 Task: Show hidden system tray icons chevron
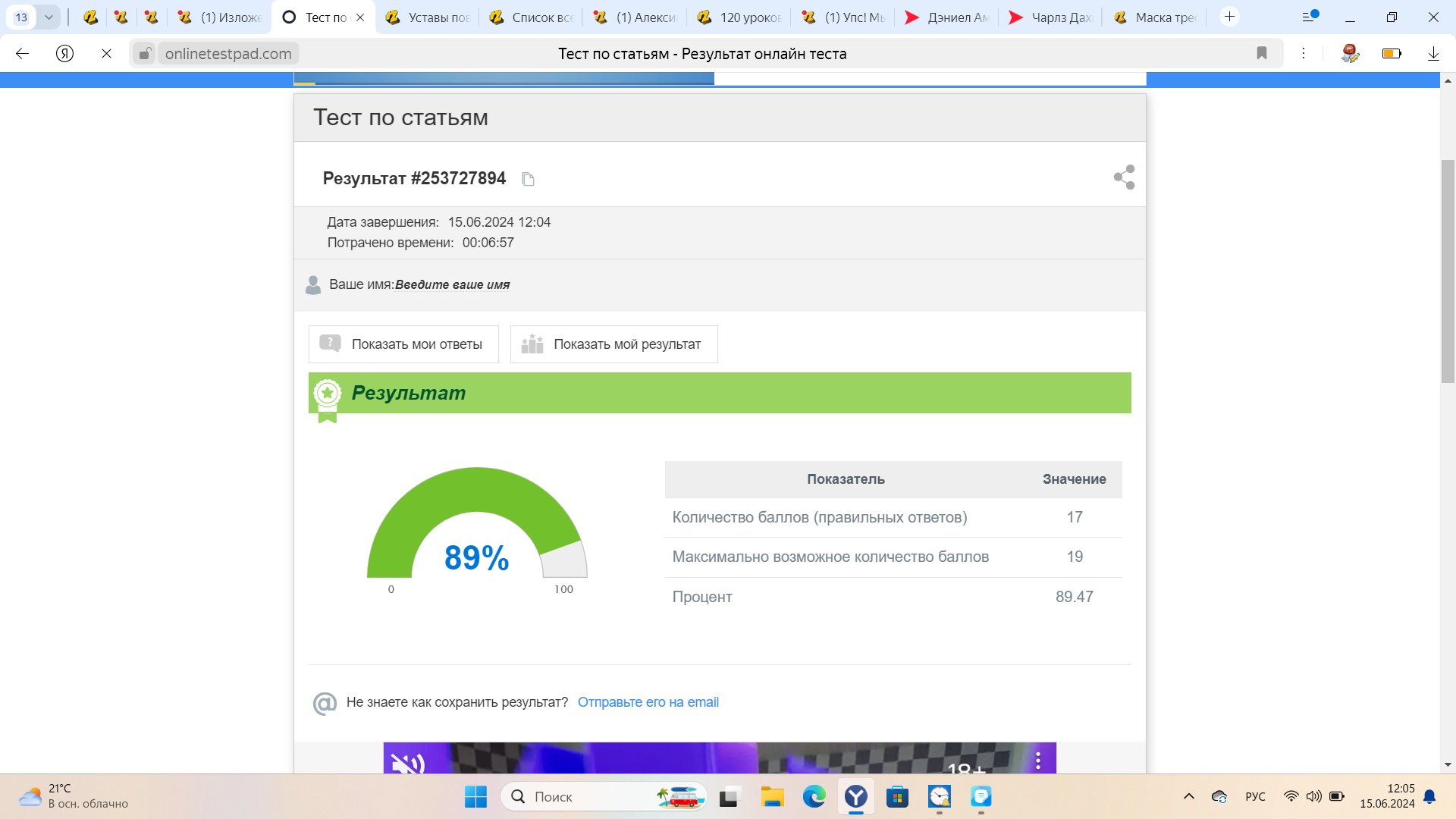(x=1189, y=796)
